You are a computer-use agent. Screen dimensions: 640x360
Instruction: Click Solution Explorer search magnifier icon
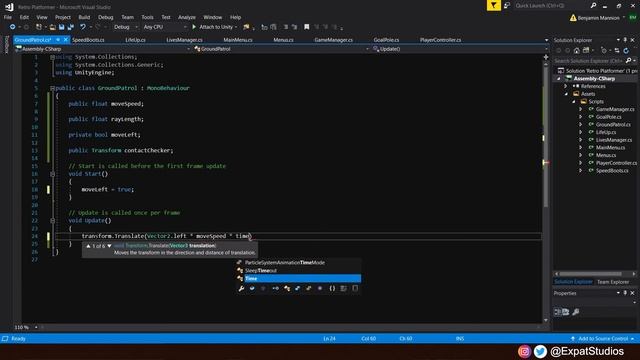[x=629, y=60]
